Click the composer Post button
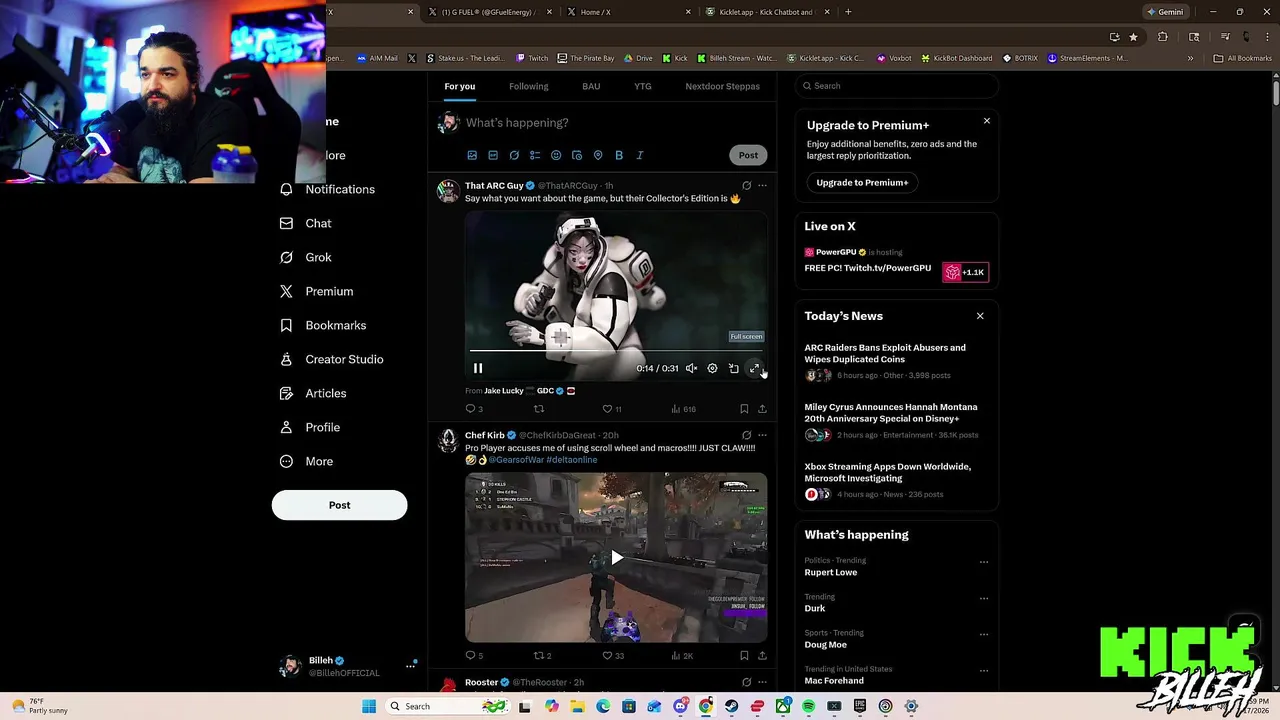1280x720 pixels. (748, 155)
